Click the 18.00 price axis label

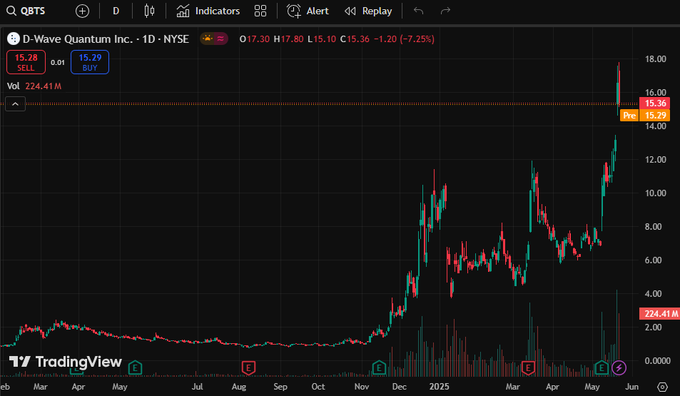tap(655, 59)
